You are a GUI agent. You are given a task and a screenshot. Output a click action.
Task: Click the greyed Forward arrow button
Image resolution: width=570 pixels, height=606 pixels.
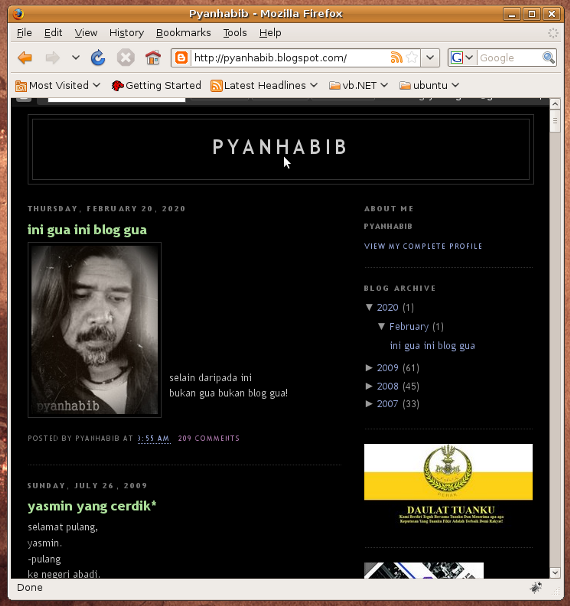pos(53,58)
